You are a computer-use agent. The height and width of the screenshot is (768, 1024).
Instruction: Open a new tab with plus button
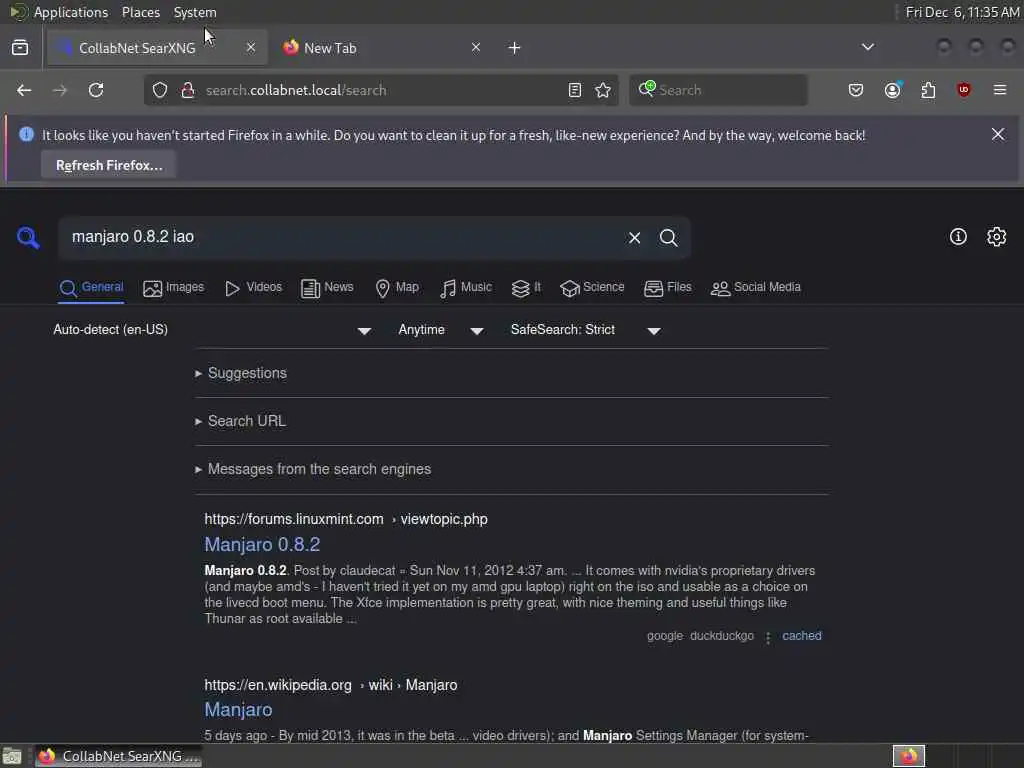tap(515, 48)
